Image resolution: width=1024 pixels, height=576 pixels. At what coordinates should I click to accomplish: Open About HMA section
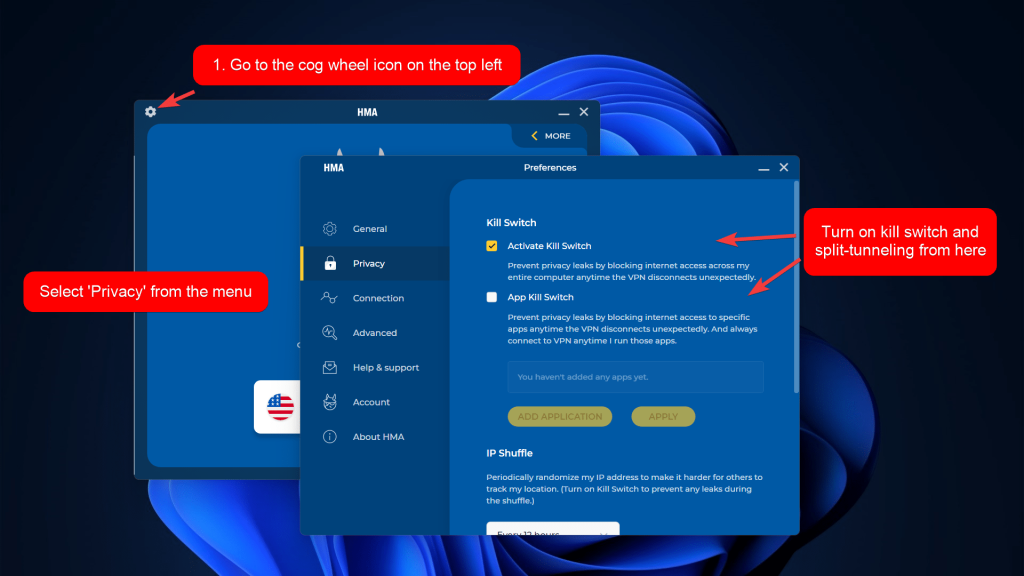tap(376, 436)
